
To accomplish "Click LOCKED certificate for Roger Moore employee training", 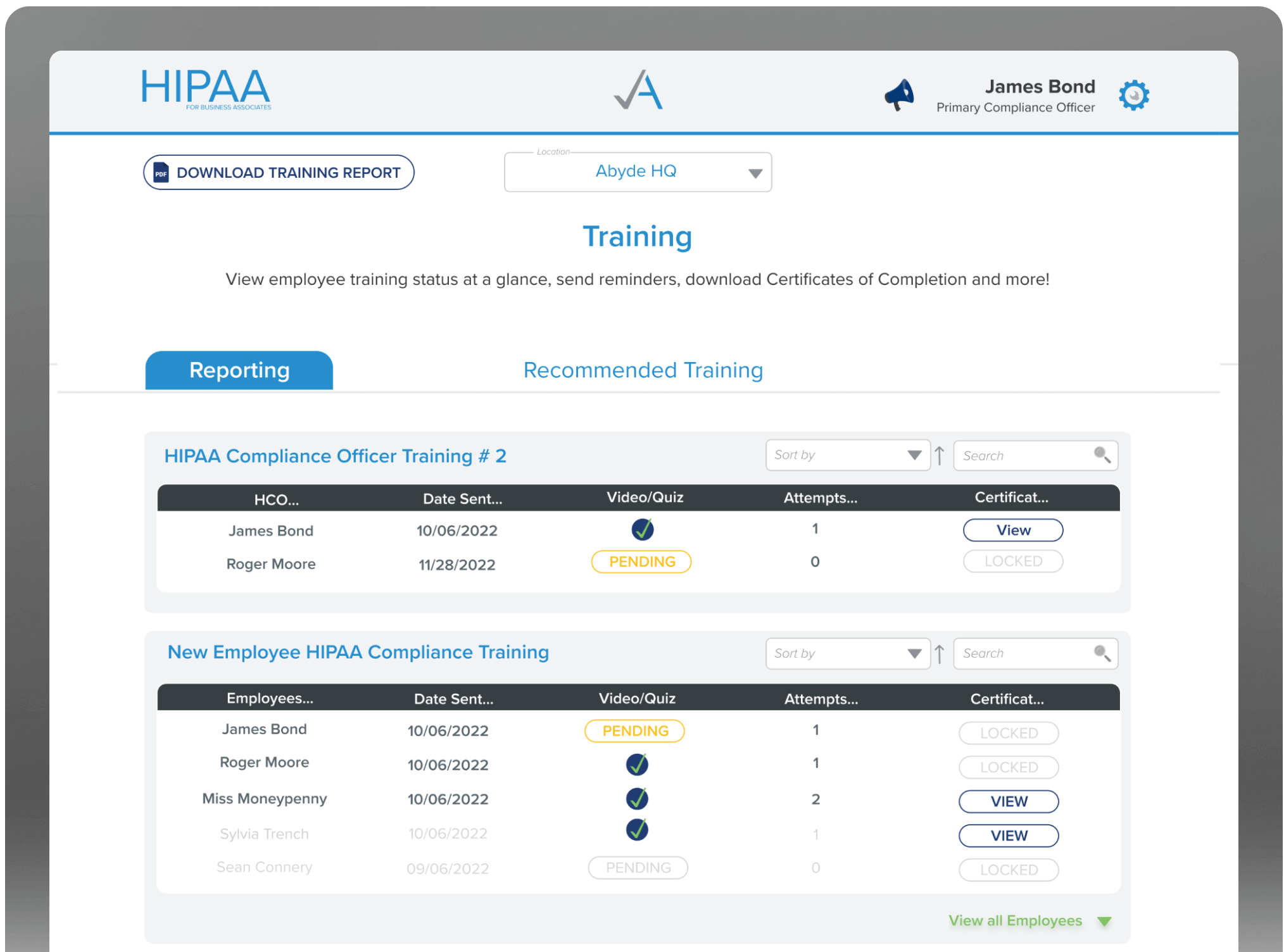I will [1009, 767].
